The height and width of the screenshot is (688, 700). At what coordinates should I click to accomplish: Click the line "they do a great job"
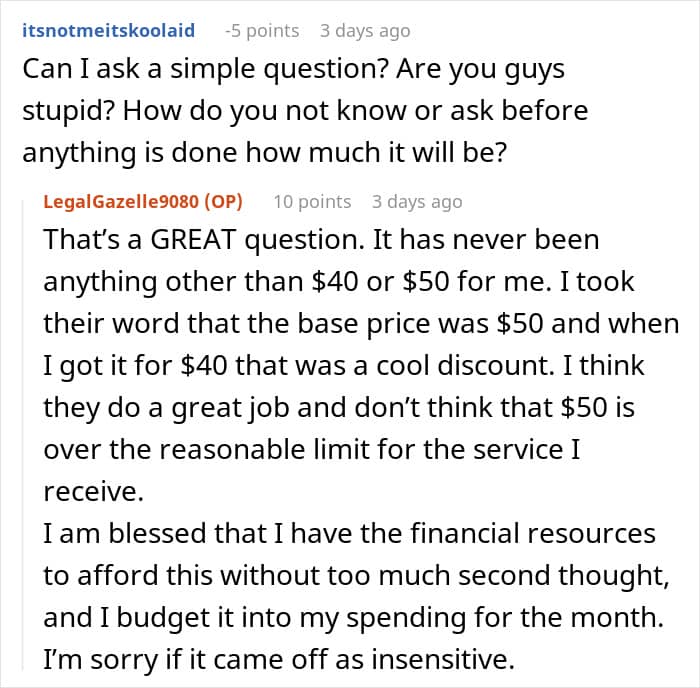(339, 408)
